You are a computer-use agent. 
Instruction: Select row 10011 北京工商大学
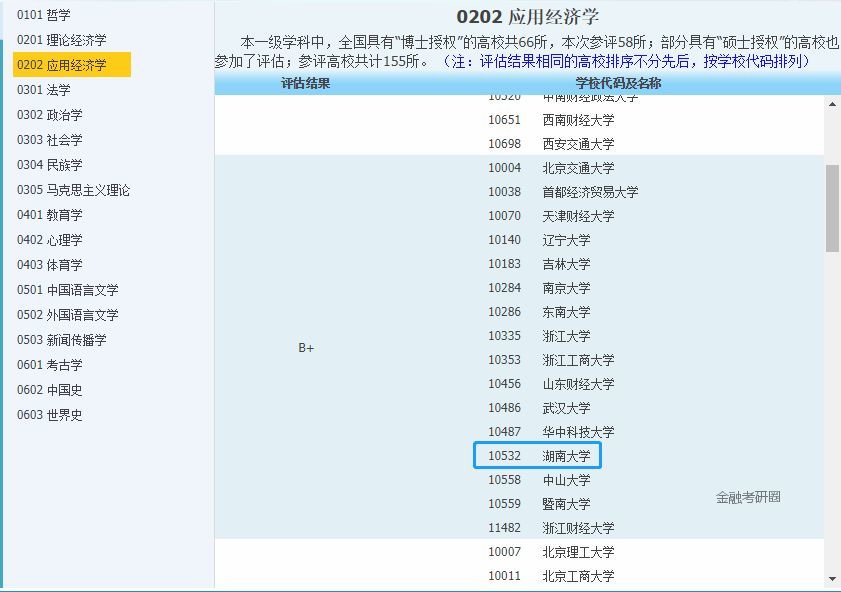pyautogui.click(x=551, y=576)
